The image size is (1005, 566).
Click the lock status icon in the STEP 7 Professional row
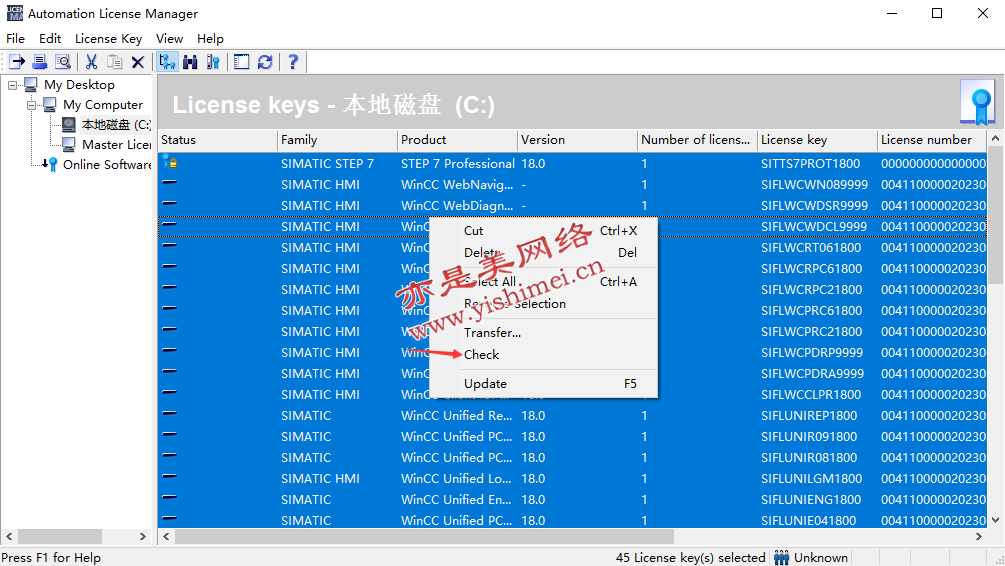pyautogui.click(x=170, y=162)
